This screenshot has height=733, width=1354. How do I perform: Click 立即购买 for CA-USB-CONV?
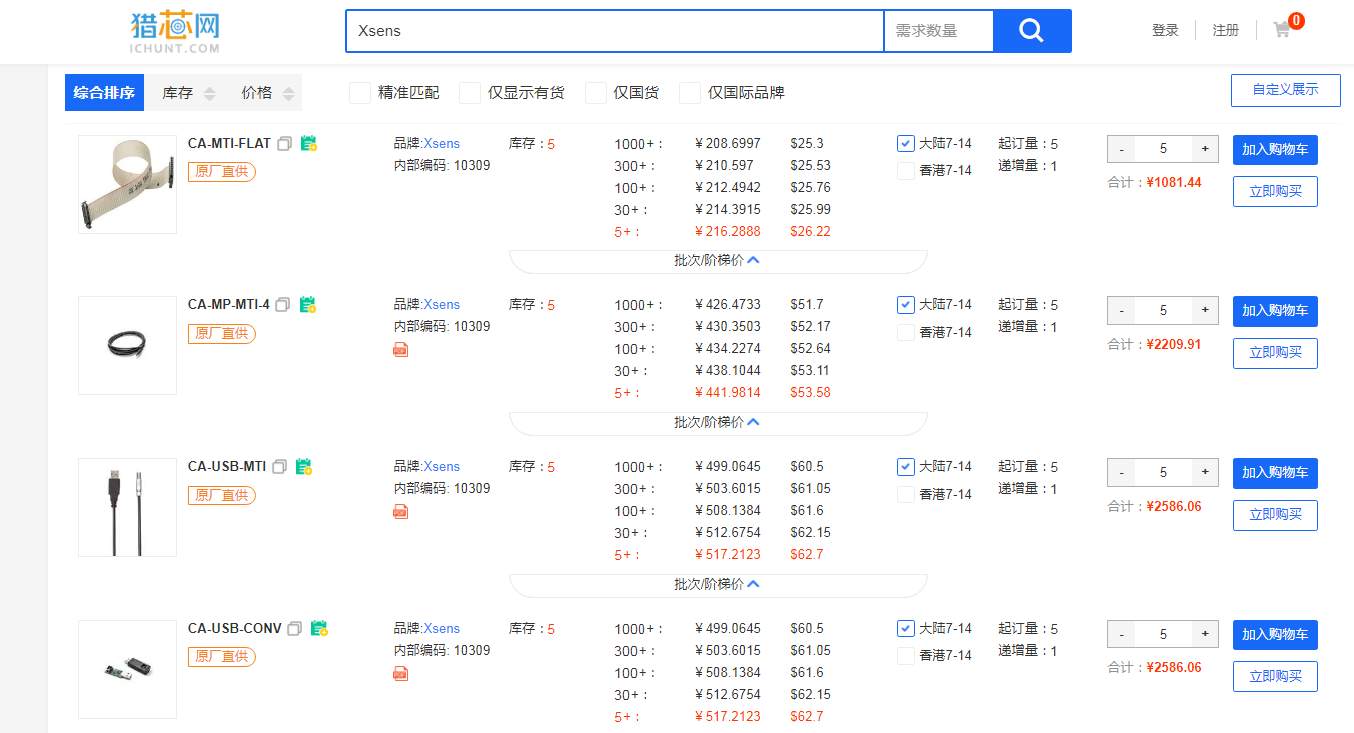coord(1275,676)
